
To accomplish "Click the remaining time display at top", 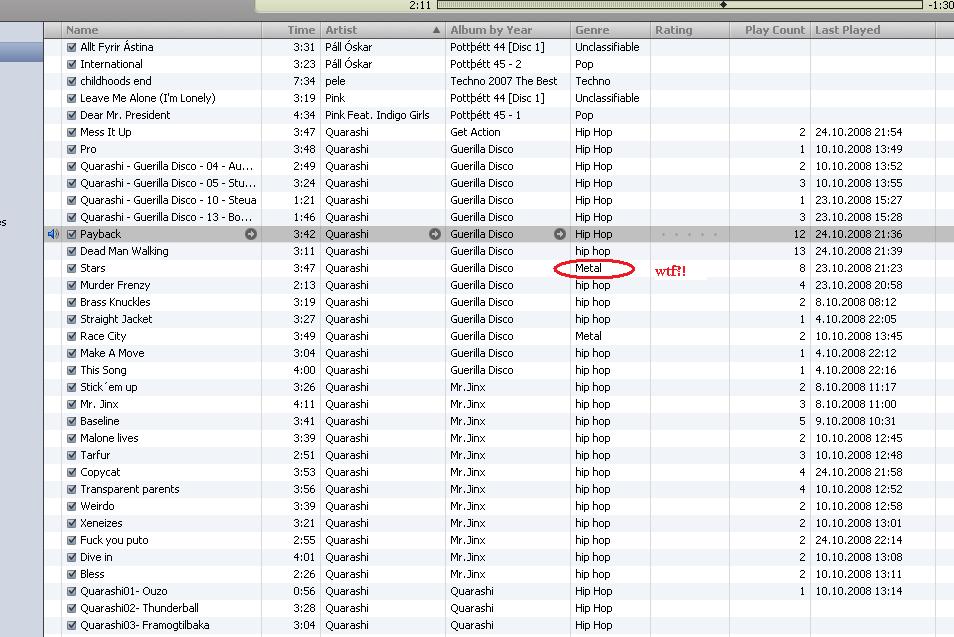I will (x=941, y=5).
